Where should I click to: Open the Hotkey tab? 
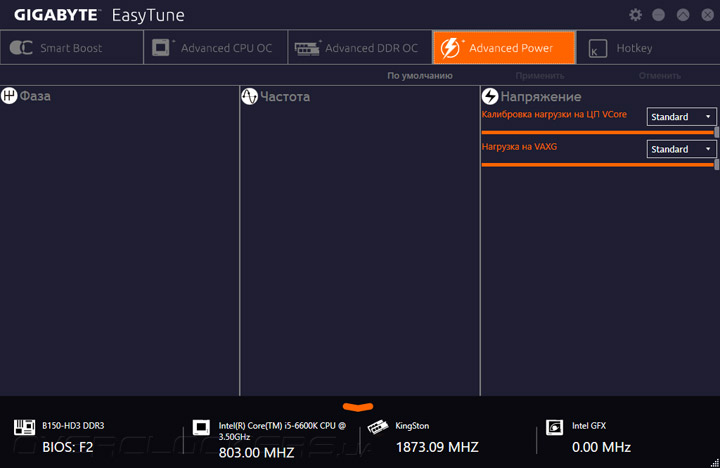(648, 48)
